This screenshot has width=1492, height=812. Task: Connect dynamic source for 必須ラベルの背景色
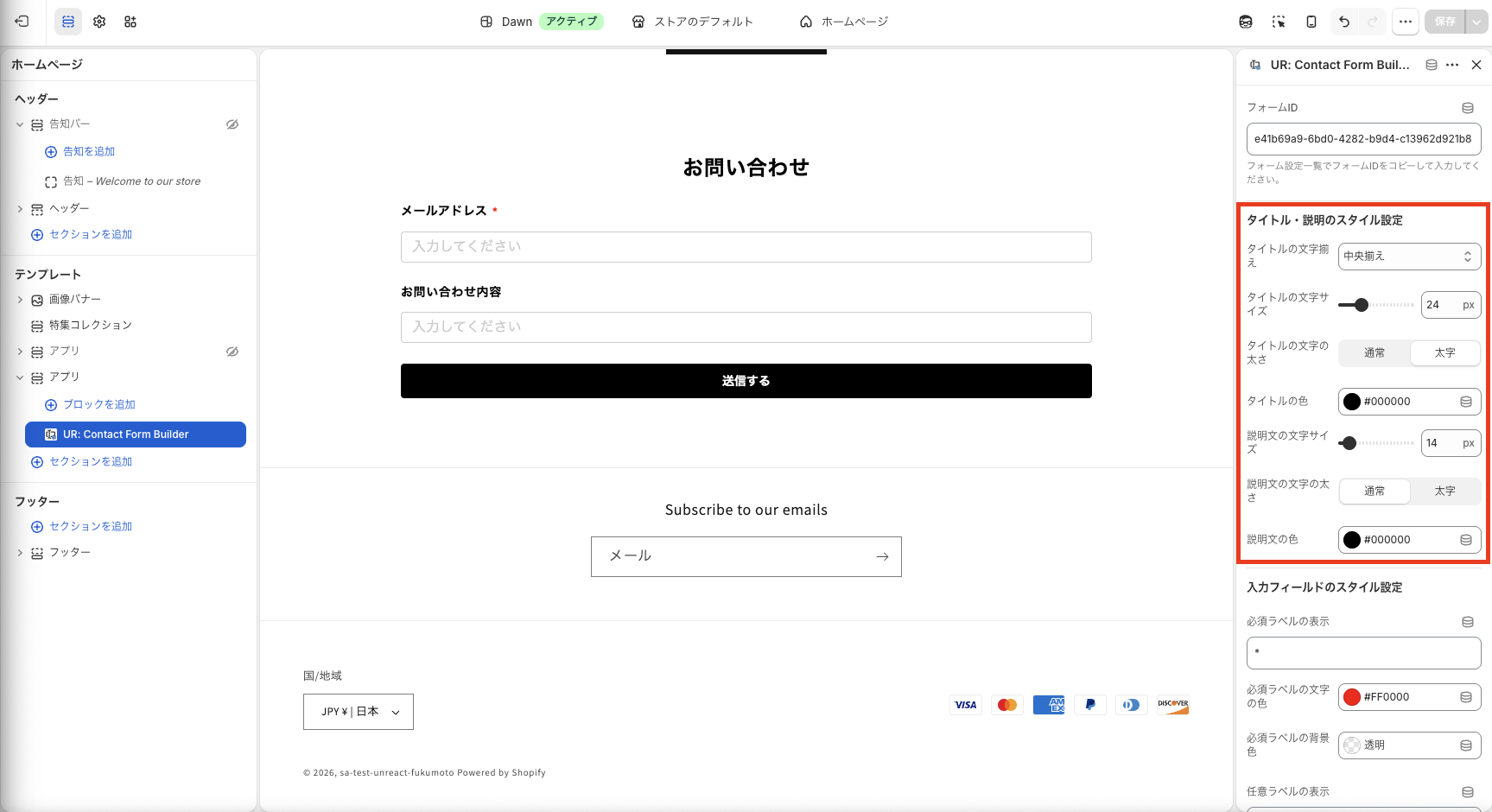click(1466, 745)
